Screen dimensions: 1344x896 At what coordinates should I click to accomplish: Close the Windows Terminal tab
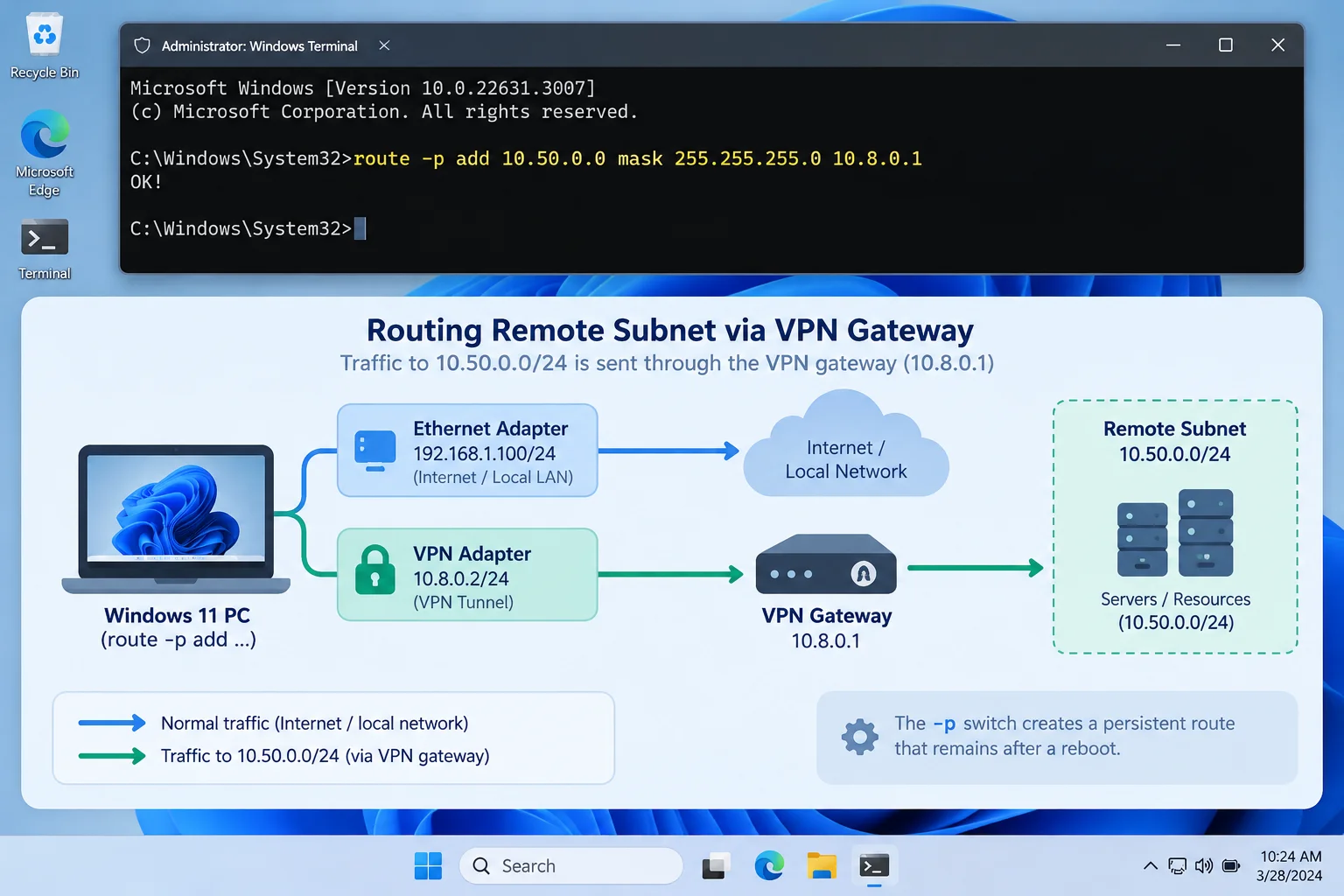[384, 45]
